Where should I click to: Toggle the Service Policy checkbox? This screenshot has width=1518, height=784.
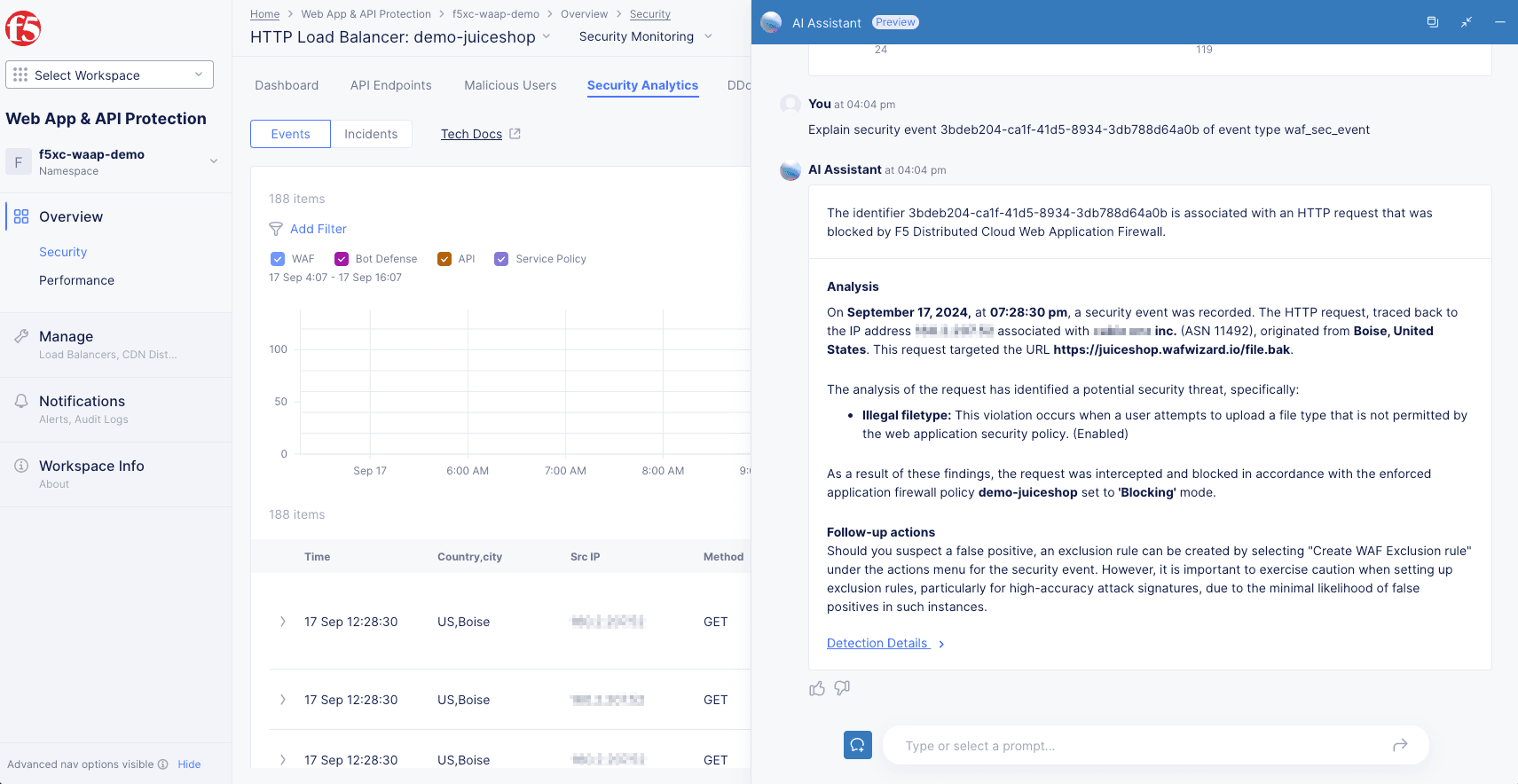click(501, 259)
